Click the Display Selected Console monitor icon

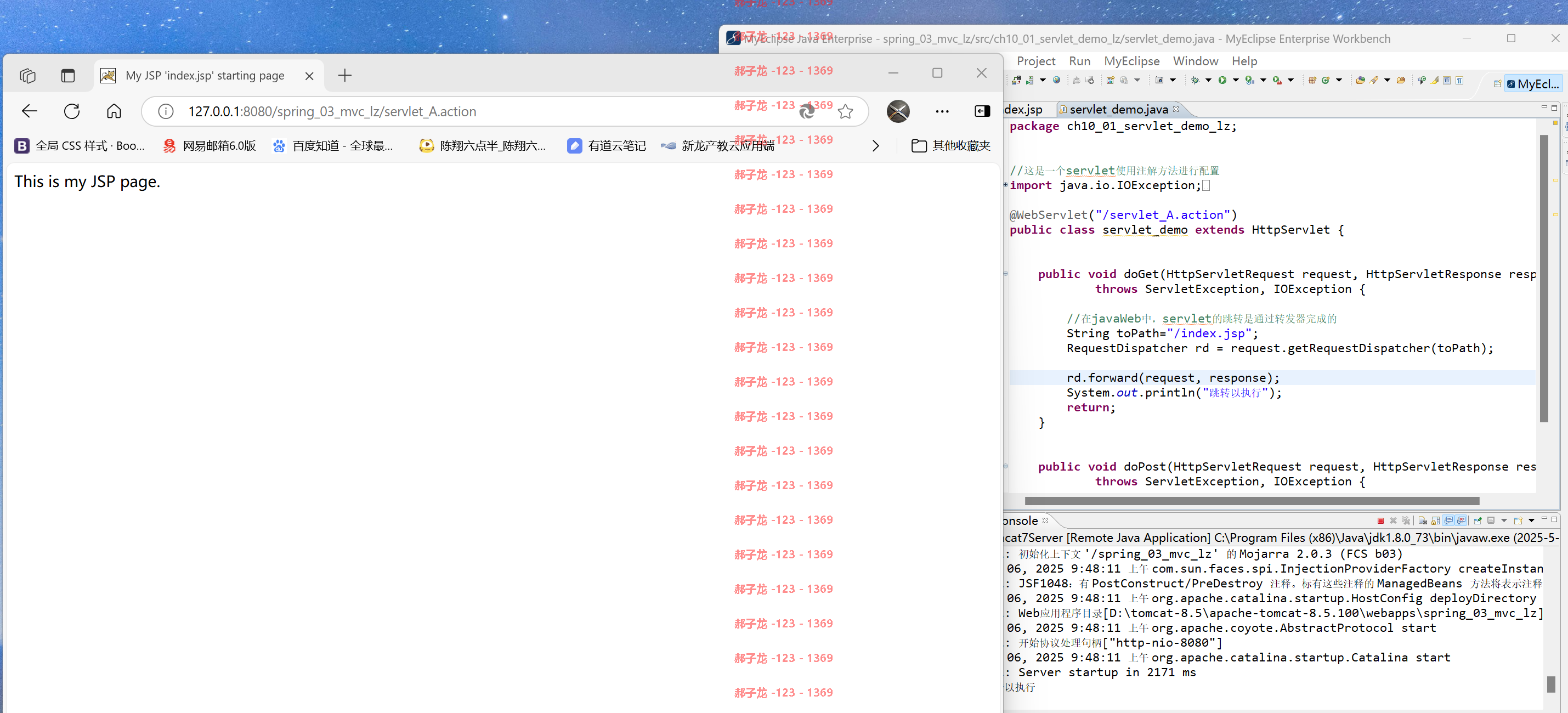point(1491,521)
